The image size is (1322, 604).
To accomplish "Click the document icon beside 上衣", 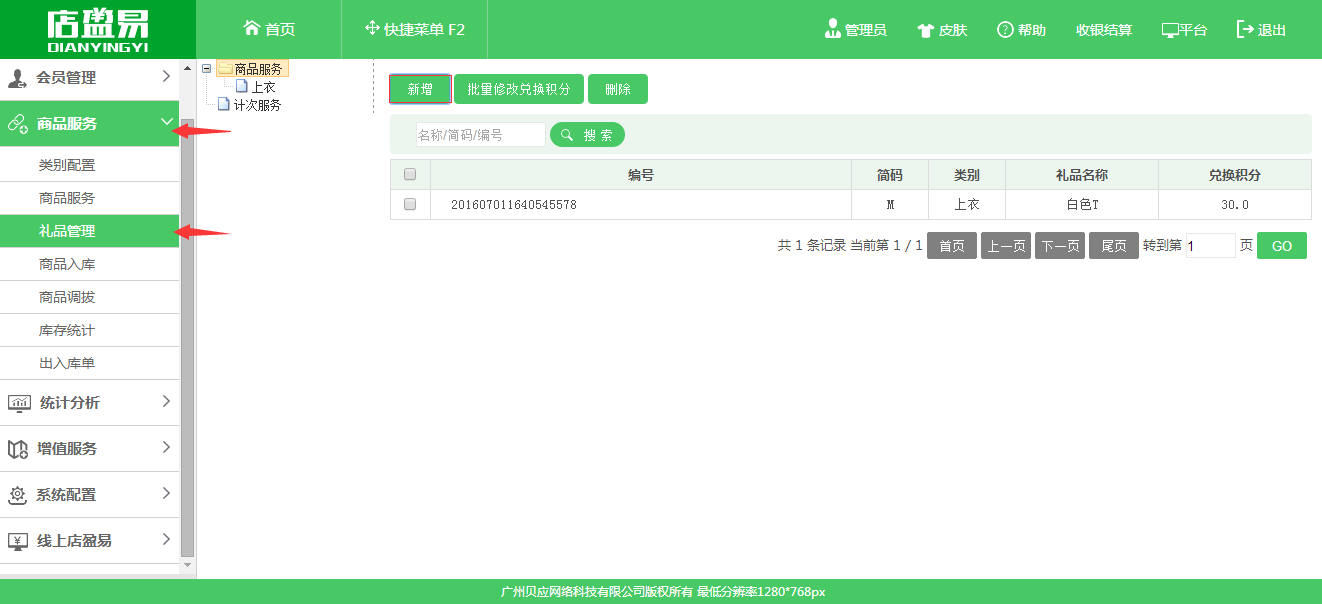I will 241,87.
